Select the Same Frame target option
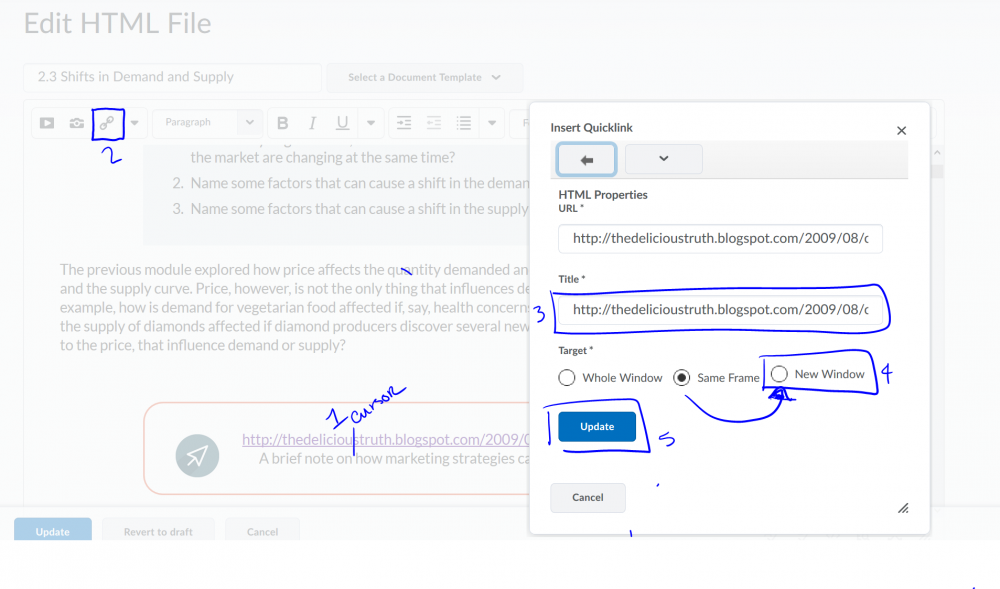Screen dimensions: 1000x589 [x=682, y=377]
